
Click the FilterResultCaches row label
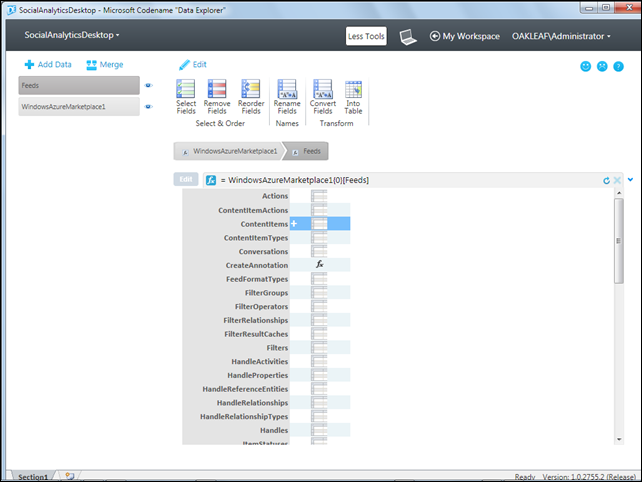coord(256,334)
